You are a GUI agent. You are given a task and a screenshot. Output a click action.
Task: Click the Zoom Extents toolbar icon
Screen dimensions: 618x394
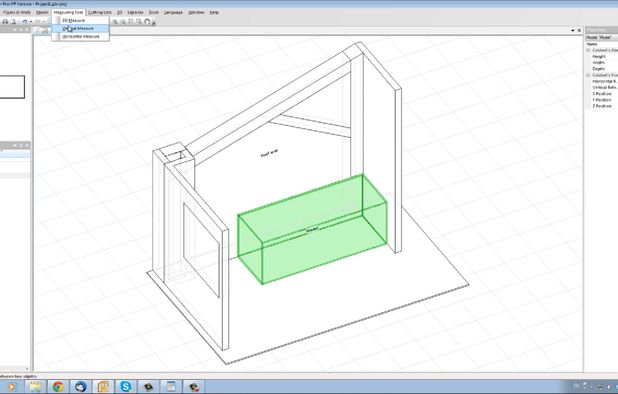(x=131, y=22)
